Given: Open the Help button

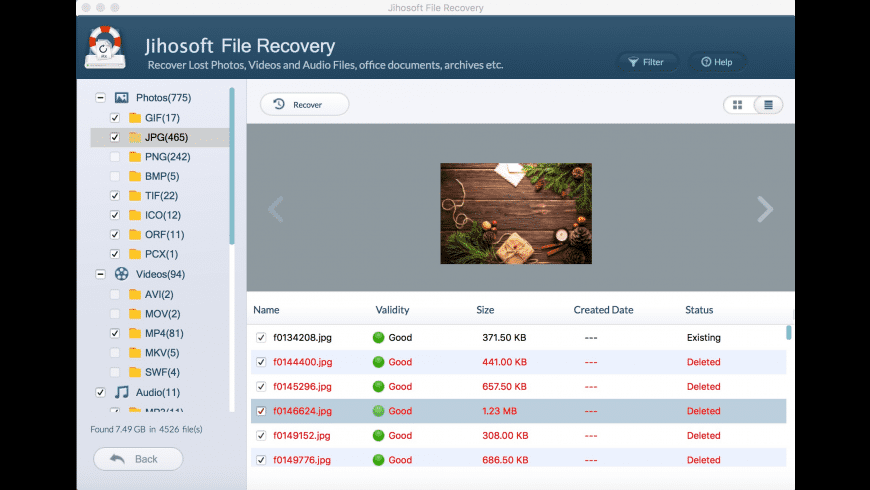Looking at the screenshot, I should 717,62.
